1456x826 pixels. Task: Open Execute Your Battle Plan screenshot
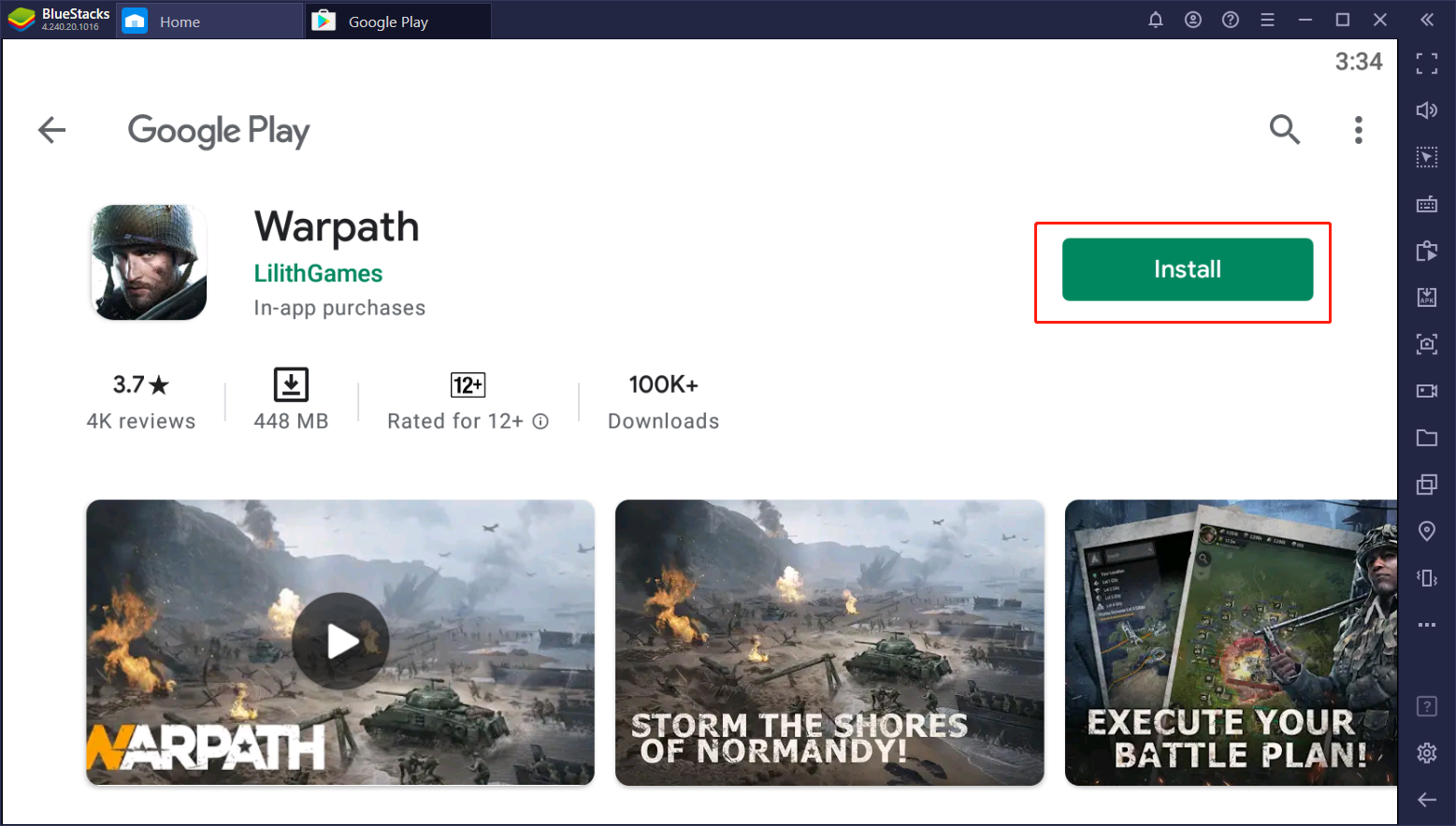(1231, 642)
